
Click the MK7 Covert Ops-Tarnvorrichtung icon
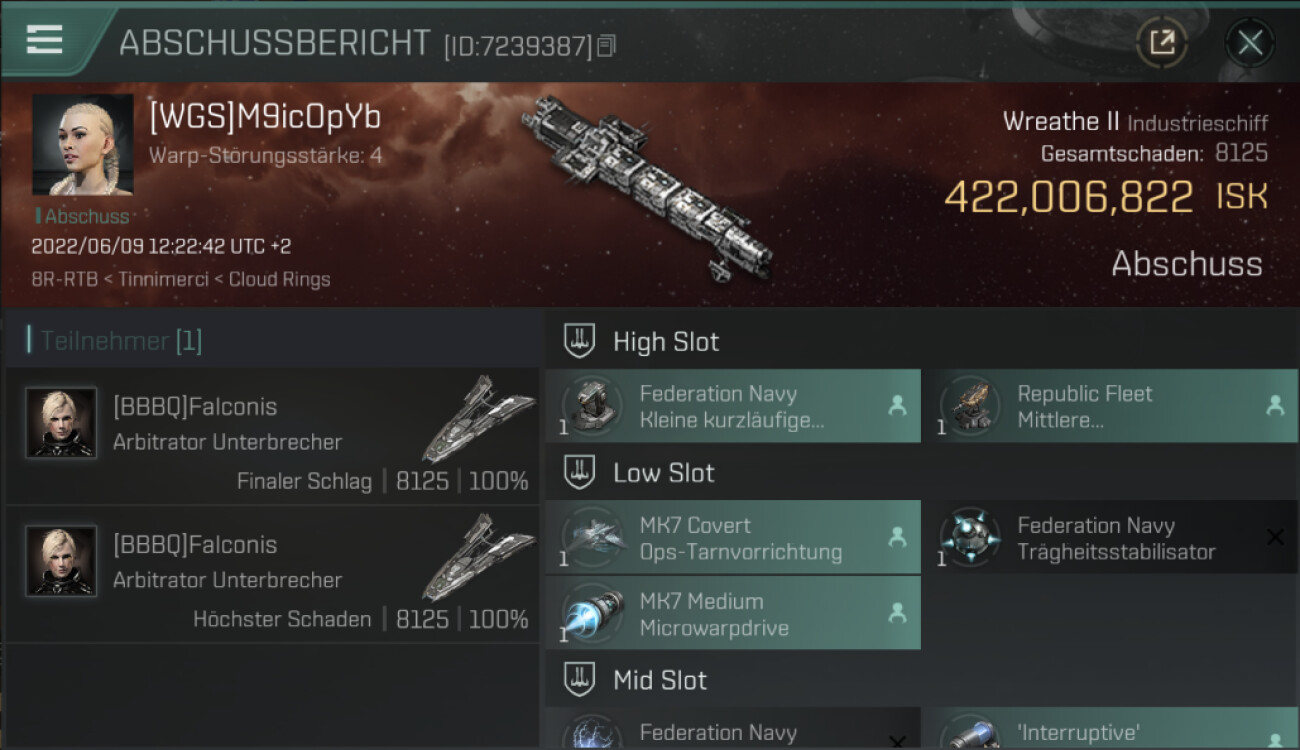tap(591, 537)
